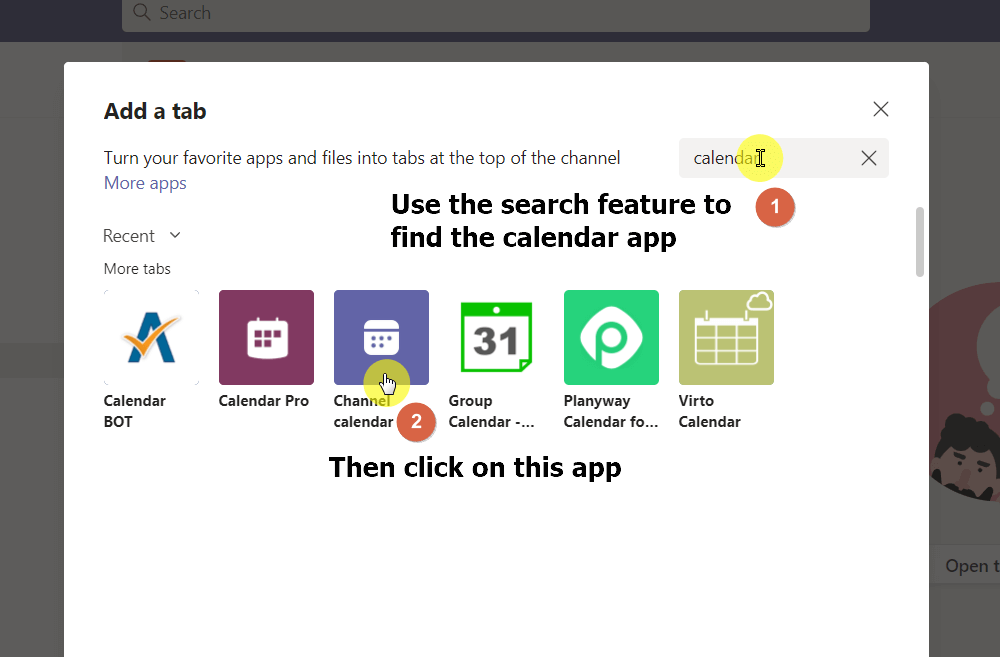Open the Calendar BOT app icon

tap(151, 337)
